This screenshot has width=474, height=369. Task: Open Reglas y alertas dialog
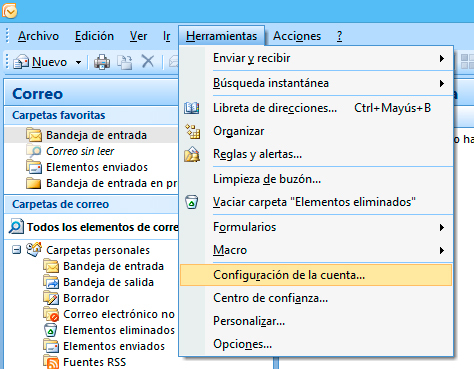pyautogui.click(x=316, y=154)
